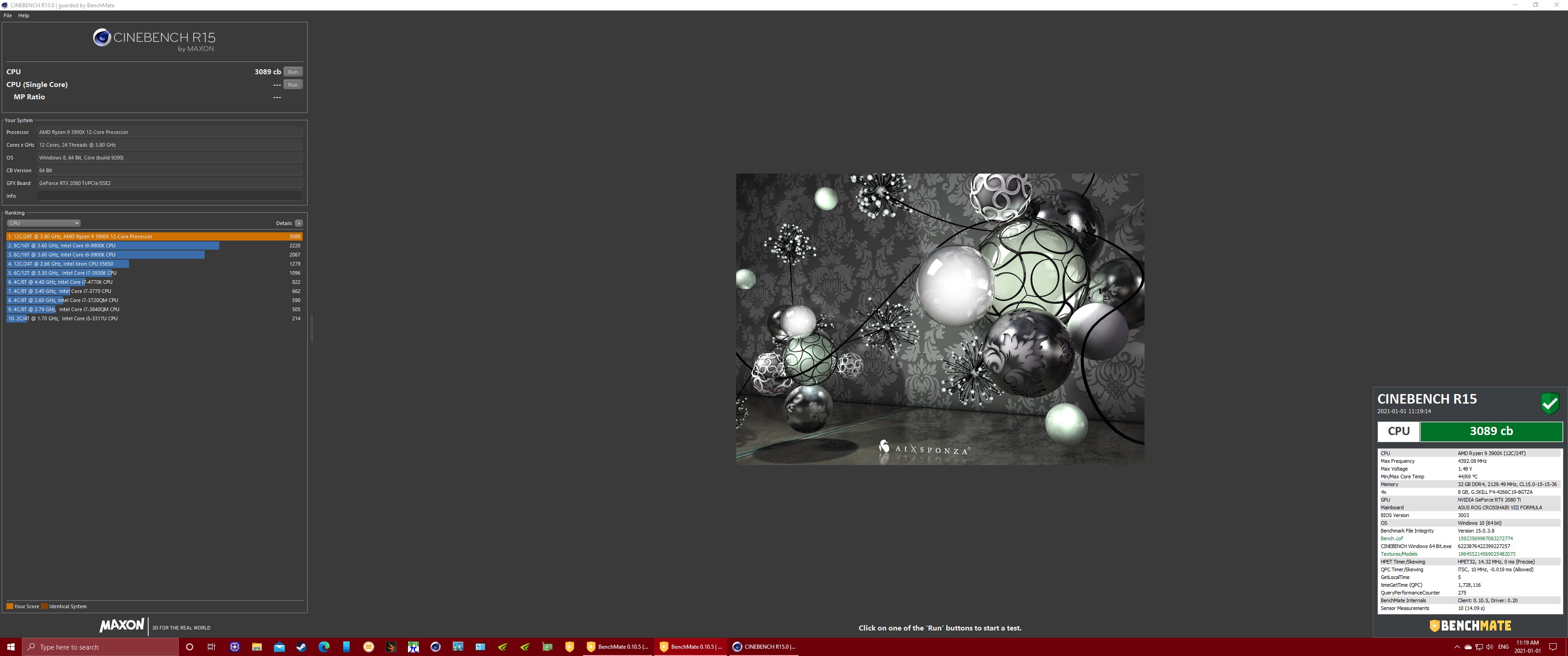This screenshot has height=656, width=1568.
Task: Open the File menu
Action: pyautogui.click(x=8, y=16)
